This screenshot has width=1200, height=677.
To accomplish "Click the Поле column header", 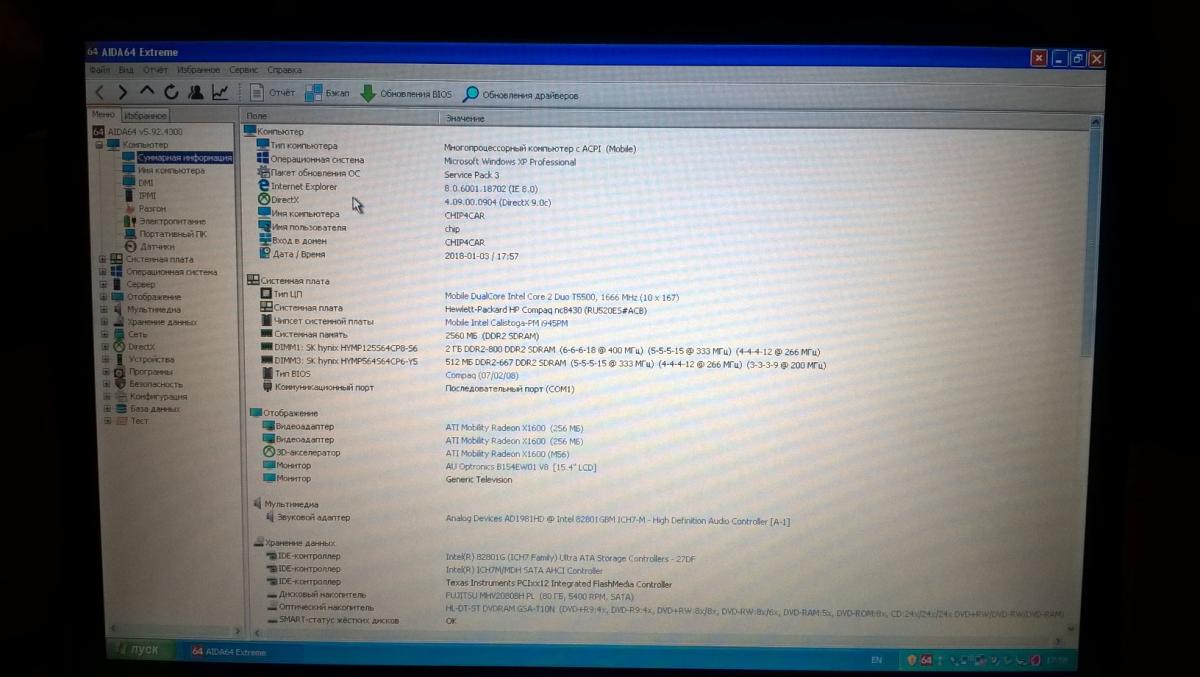I will [340, 117].
